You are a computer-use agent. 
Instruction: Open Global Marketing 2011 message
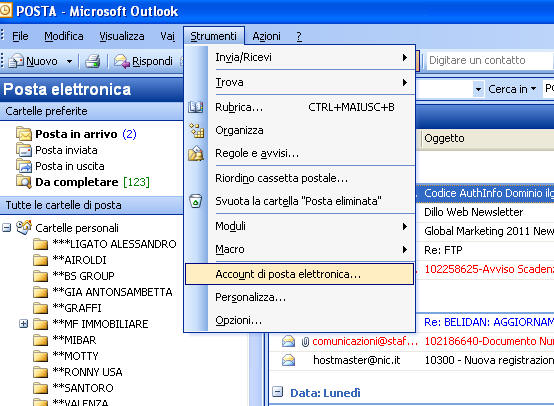(489, 231)
